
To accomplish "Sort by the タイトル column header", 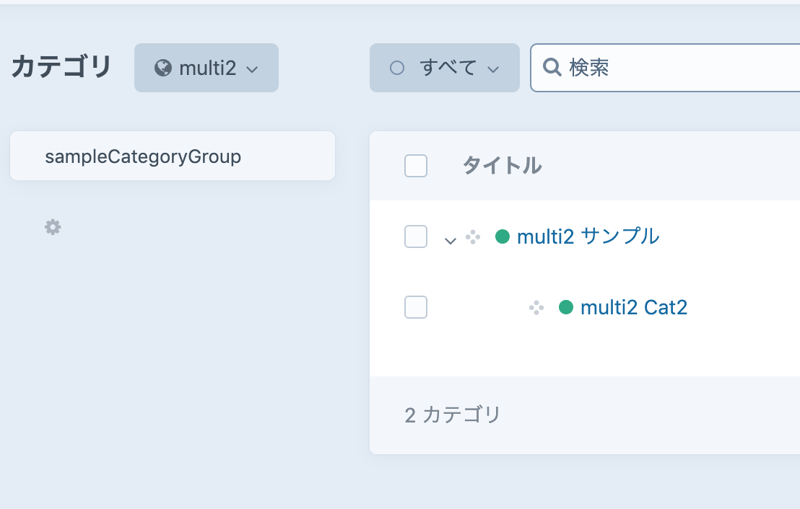I will (x=502, y=166).
